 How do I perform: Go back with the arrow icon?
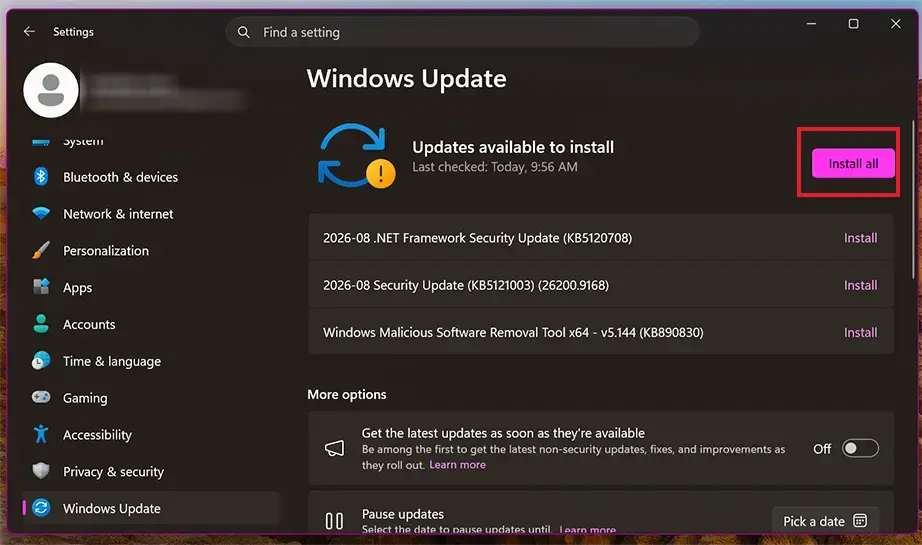[x=29, y=32]
